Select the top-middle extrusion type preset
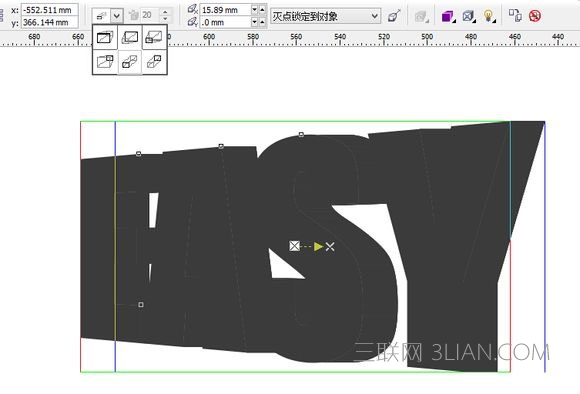The width and height of the screenshot is (580, 394). pyautogui.click(x=130, y=37)
